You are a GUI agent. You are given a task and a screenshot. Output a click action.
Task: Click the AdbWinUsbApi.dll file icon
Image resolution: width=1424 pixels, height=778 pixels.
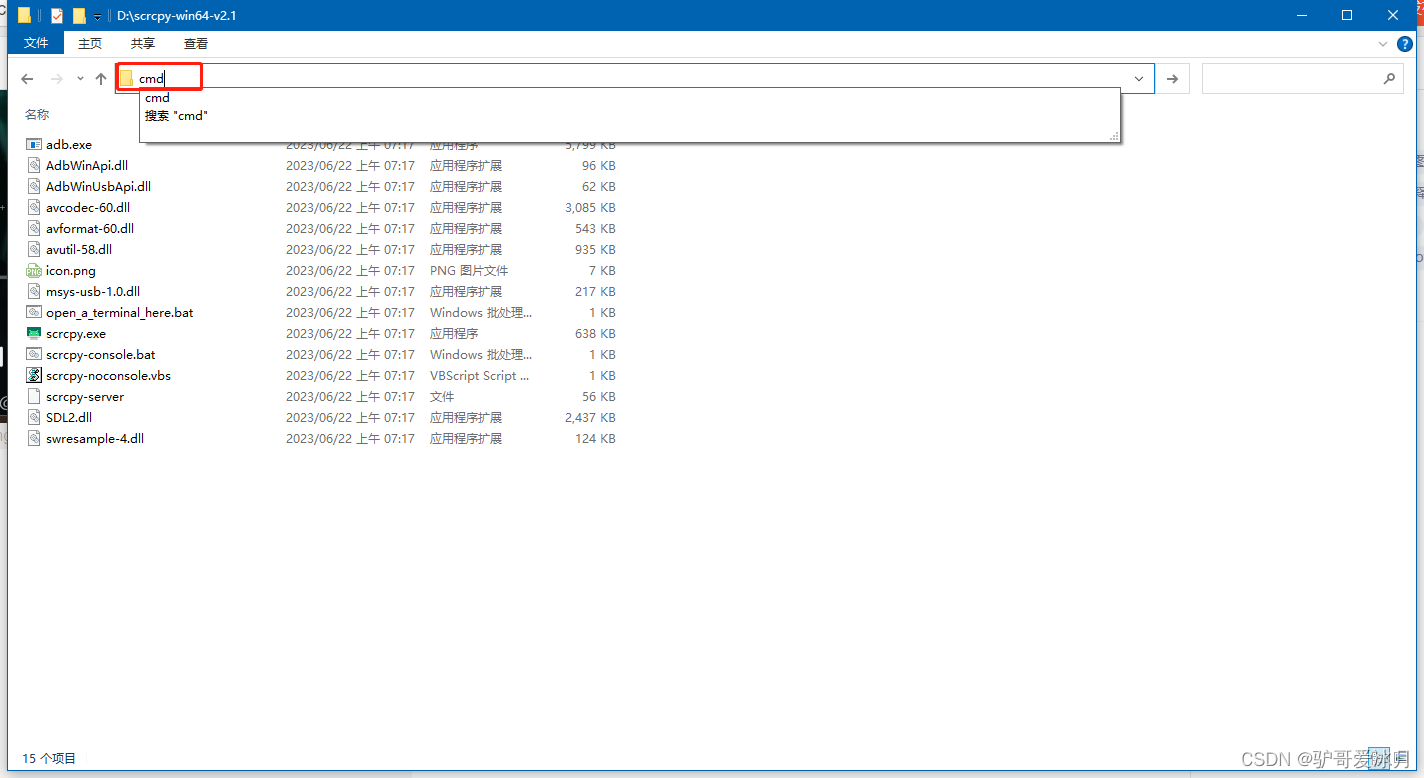[34, 187]
